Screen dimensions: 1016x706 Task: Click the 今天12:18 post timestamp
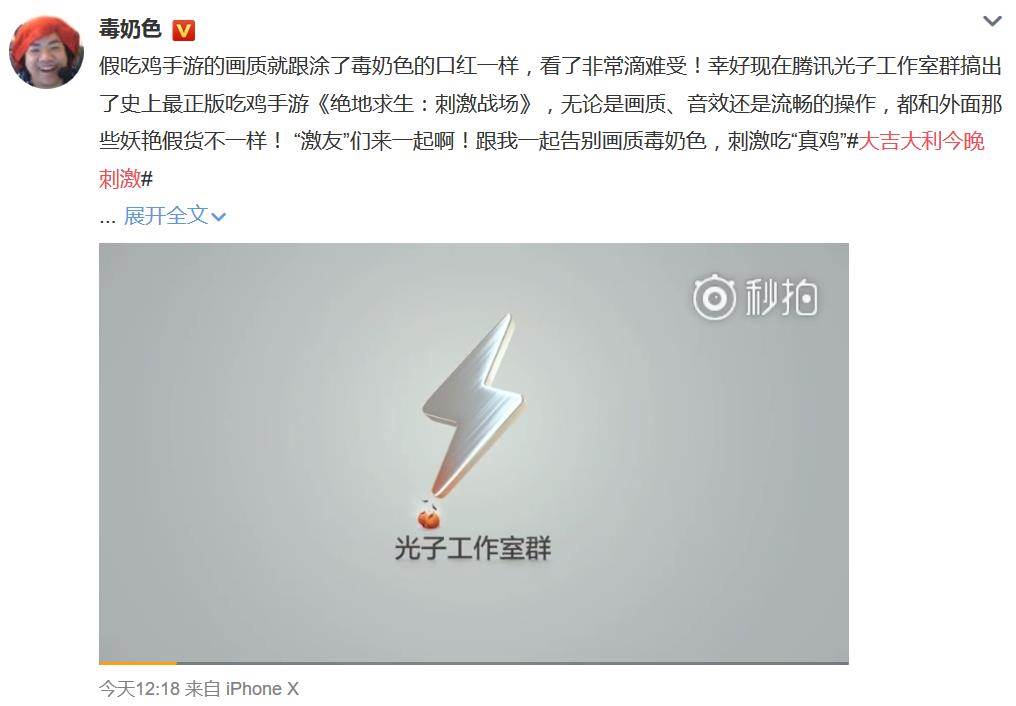point(139,689)
